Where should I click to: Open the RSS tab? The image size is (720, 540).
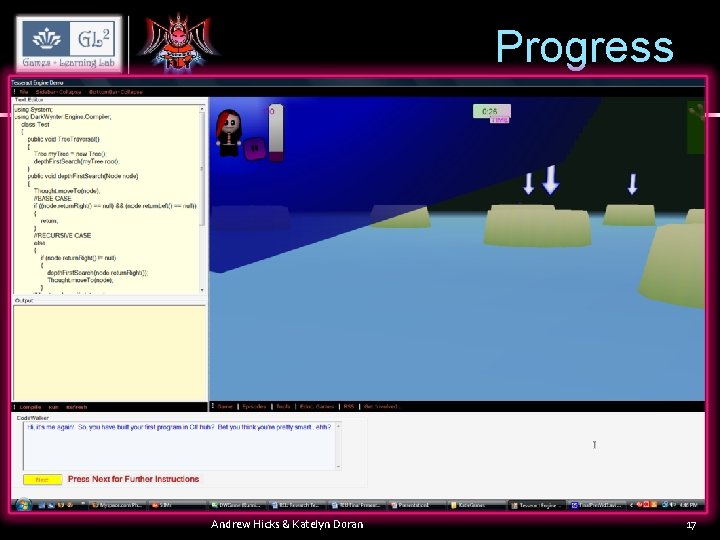tap(349, 406)
